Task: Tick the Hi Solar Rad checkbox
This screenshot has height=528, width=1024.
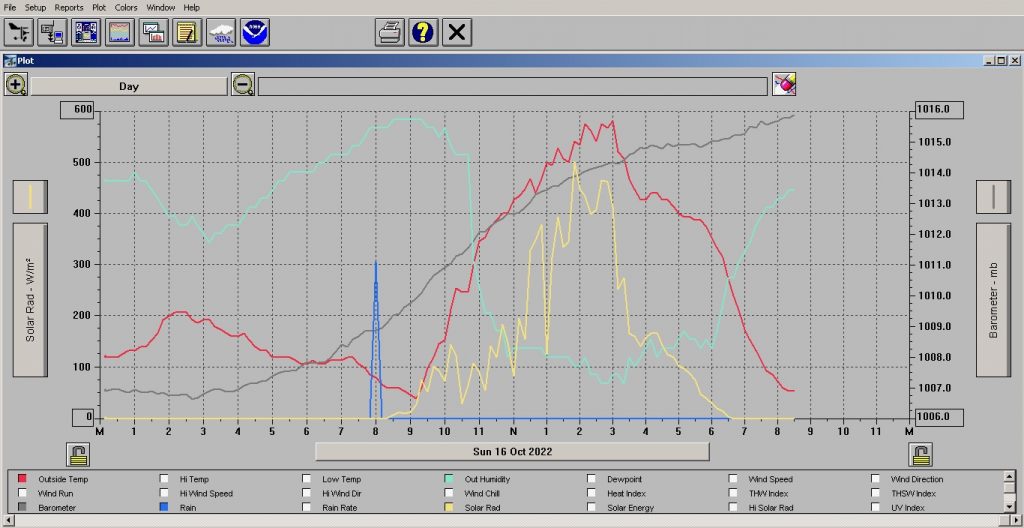Action: click(x=734, y=508)
